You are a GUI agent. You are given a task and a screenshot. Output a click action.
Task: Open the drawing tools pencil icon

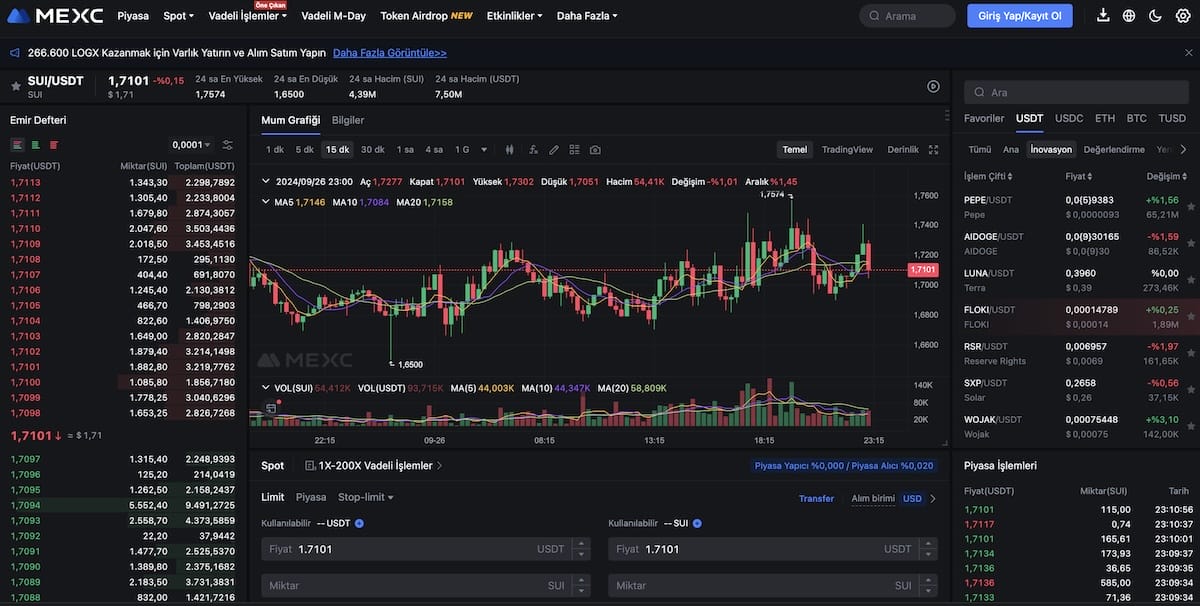pyautogui.click(x=552, y=148)
